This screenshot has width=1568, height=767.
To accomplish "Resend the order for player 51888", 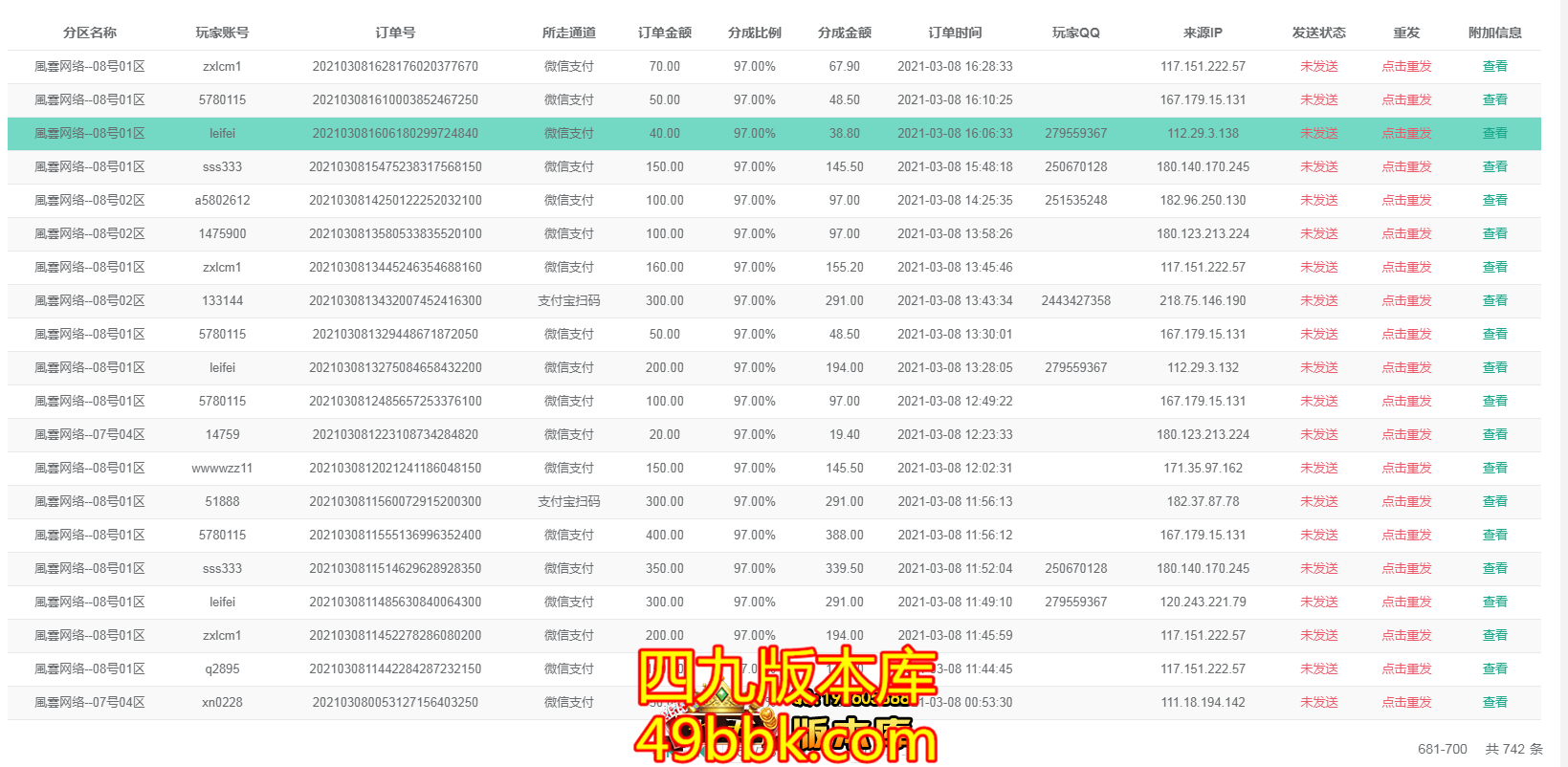I will tap(1405, 502).
